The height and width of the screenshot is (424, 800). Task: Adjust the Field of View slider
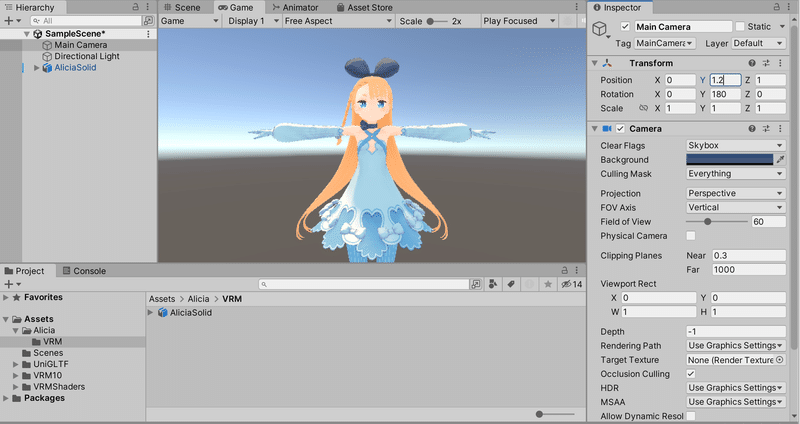tap(716, 221)
